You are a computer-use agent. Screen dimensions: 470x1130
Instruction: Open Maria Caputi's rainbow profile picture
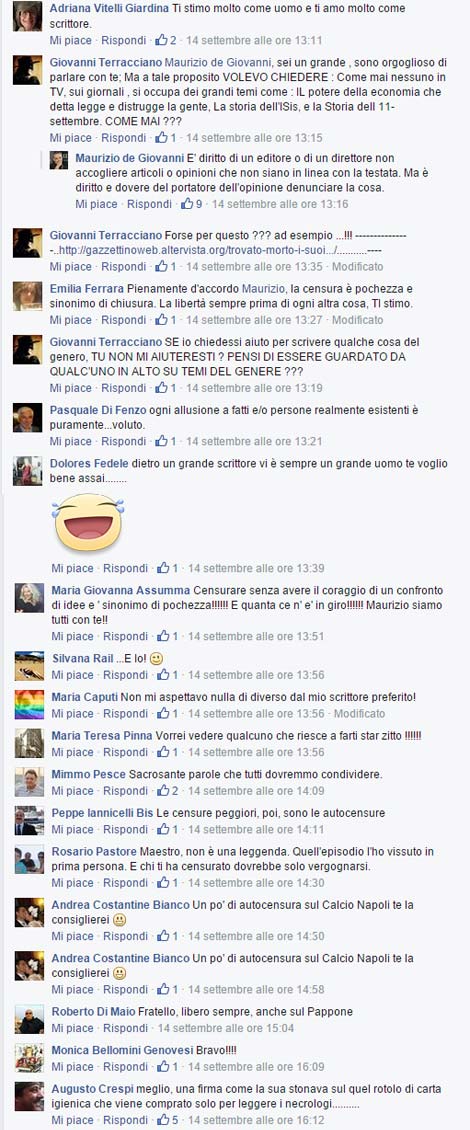pyautogui.click(x=30, y=704)
